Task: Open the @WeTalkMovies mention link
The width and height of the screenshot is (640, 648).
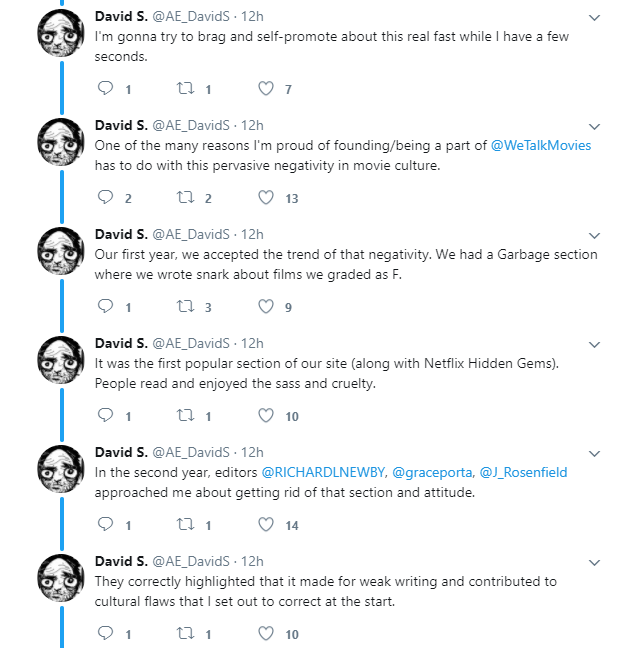Action: pos(541,145)
